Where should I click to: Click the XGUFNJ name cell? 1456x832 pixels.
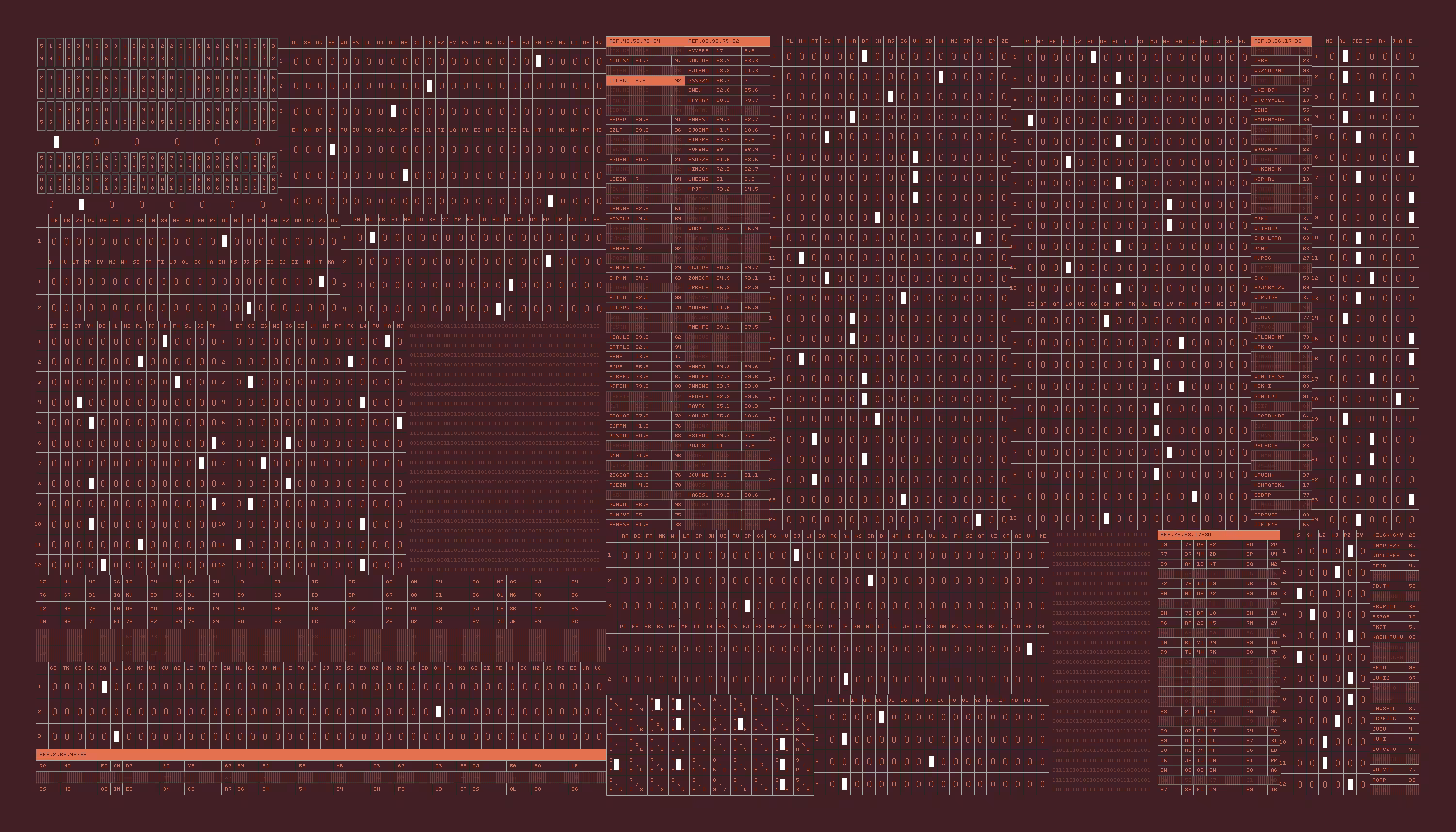[x=619, y=159]
